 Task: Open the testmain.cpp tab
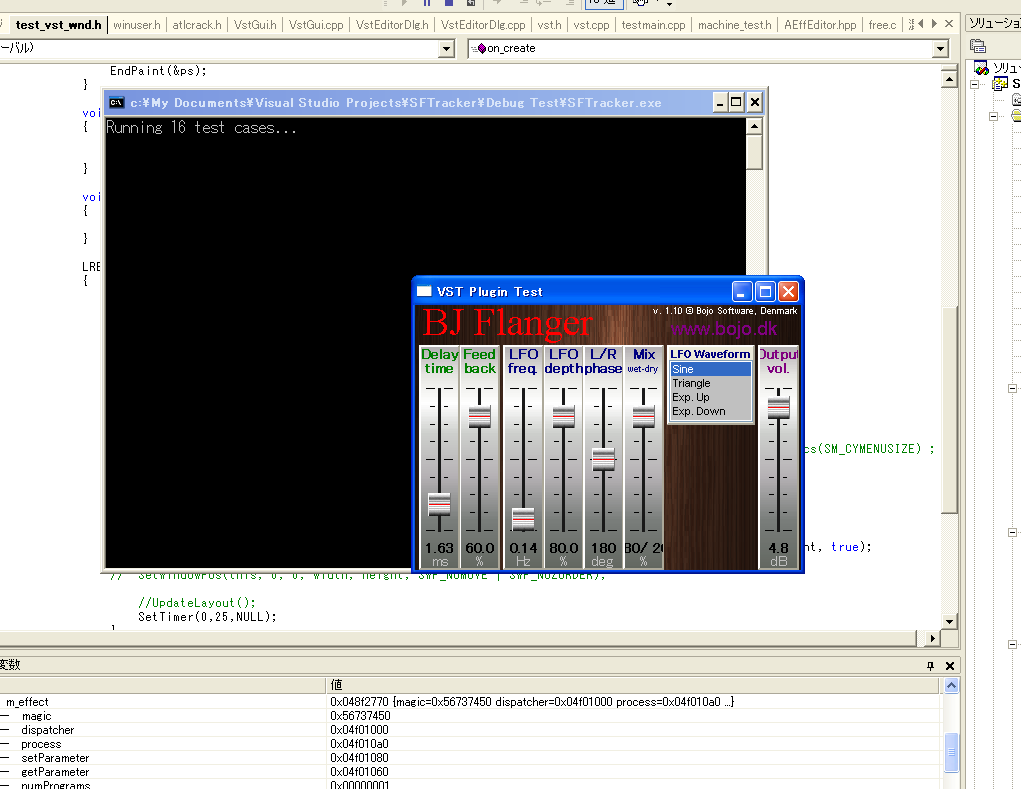(653, 24)
